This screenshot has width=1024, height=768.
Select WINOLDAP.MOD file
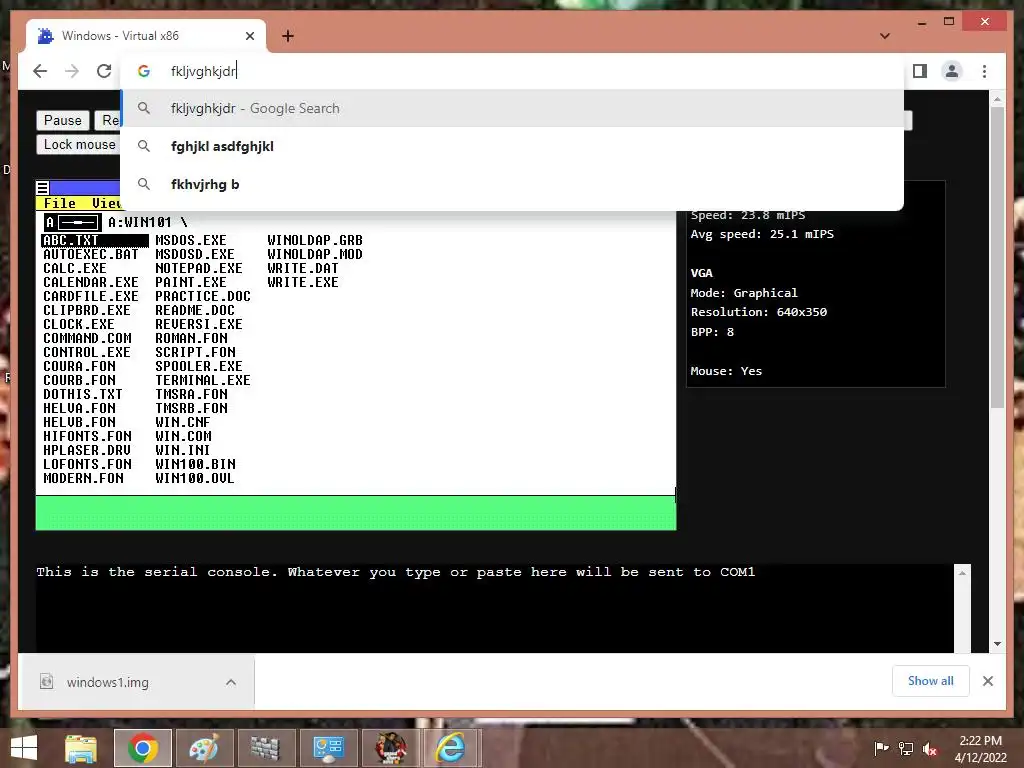pos(315,254)
